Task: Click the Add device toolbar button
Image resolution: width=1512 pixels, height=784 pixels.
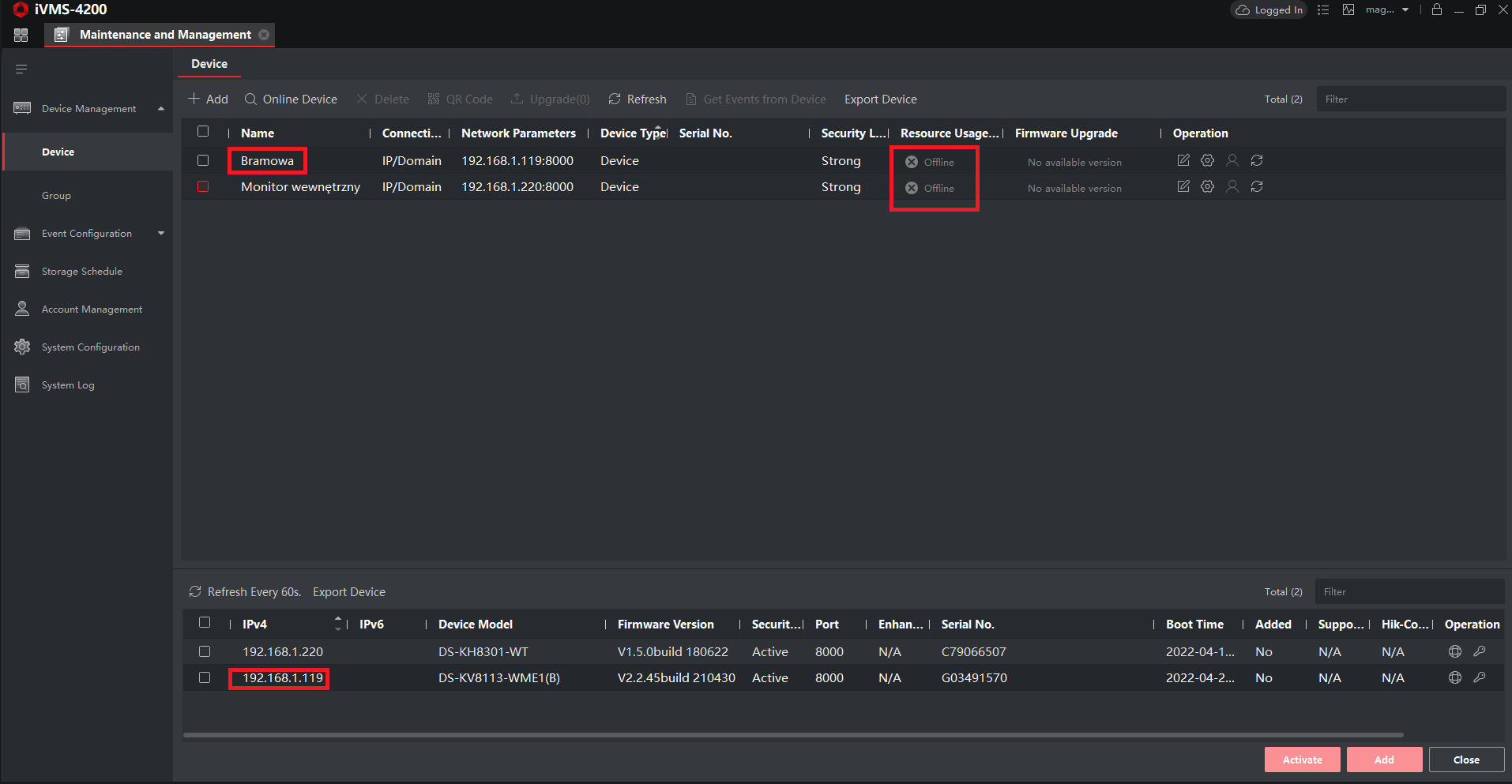Action: tap(209, 99)
